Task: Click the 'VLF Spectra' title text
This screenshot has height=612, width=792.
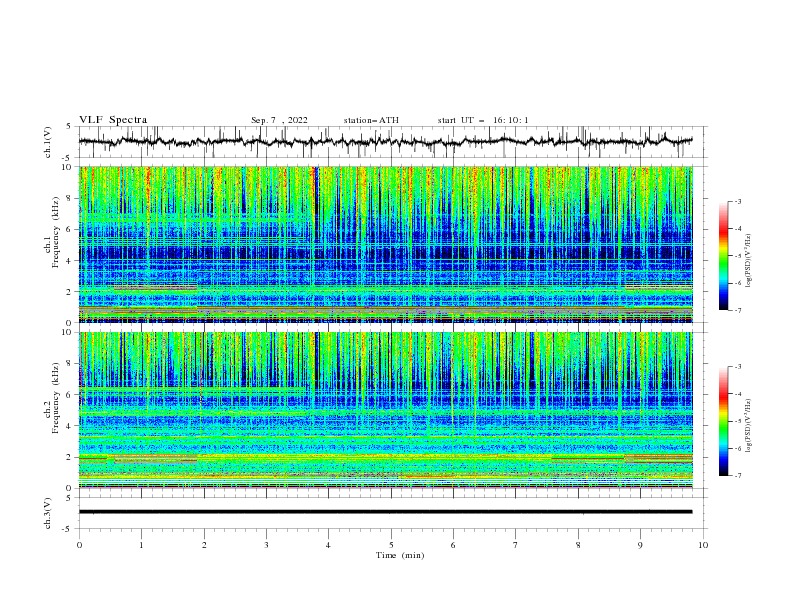Action: click(x=113, y=120)
